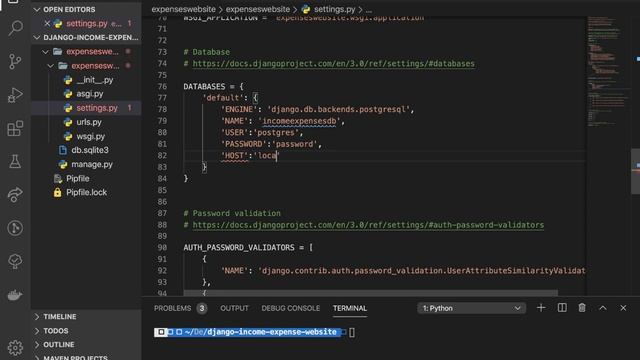This screenshot has height=360, width=640.
Task: Place cursor on 'incomeexpensesdb' value
Action: point(299,121)
